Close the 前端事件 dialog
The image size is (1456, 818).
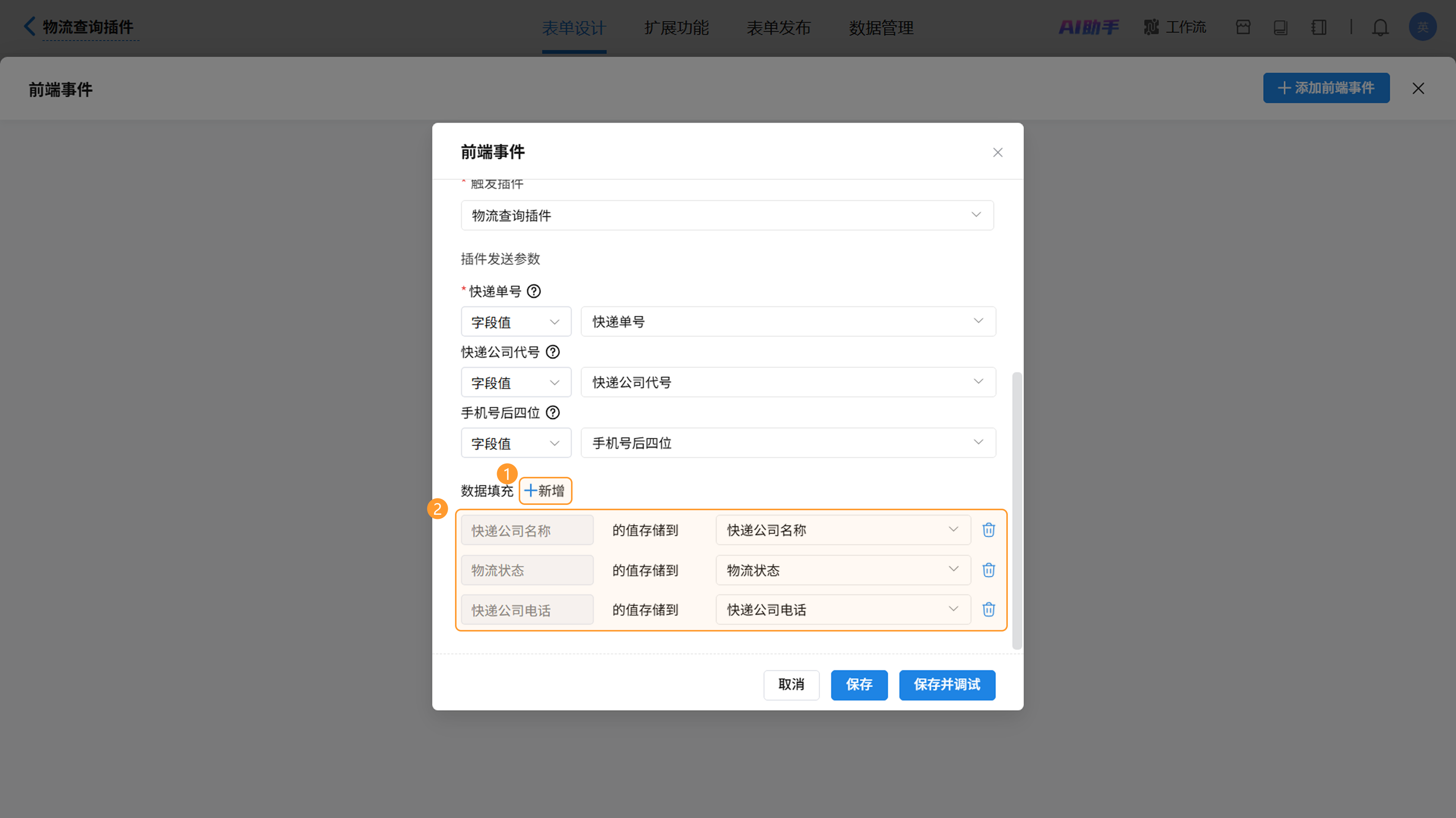998,152
